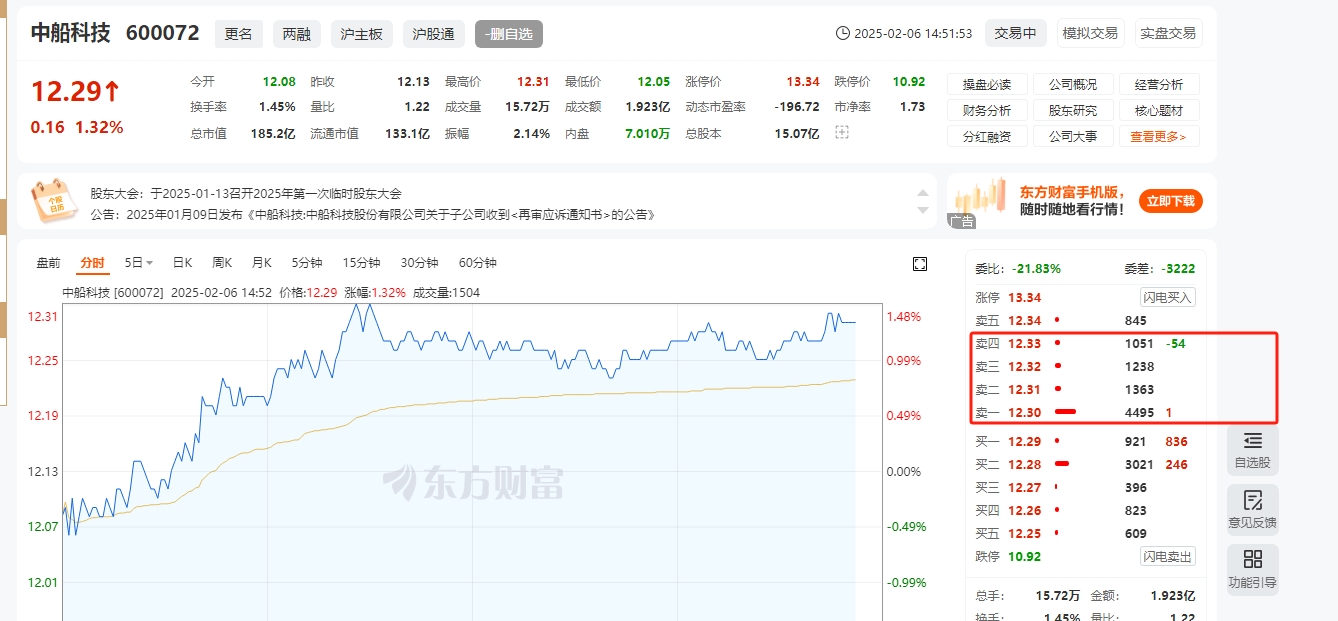Viewport: 1338px width, 621px height.
Task: Click the 沪主板 tag button
Action: (x=362, y=33)
